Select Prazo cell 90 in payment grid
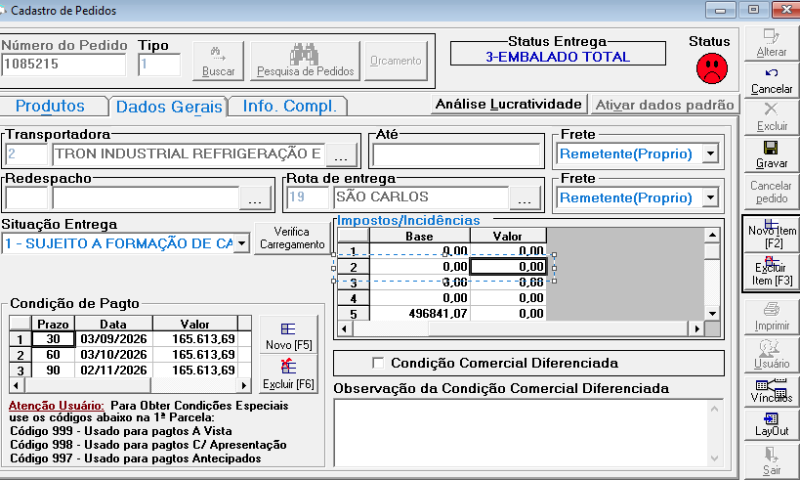The width and height of the screenshot is (800, 480). click(x=54, y=370)
